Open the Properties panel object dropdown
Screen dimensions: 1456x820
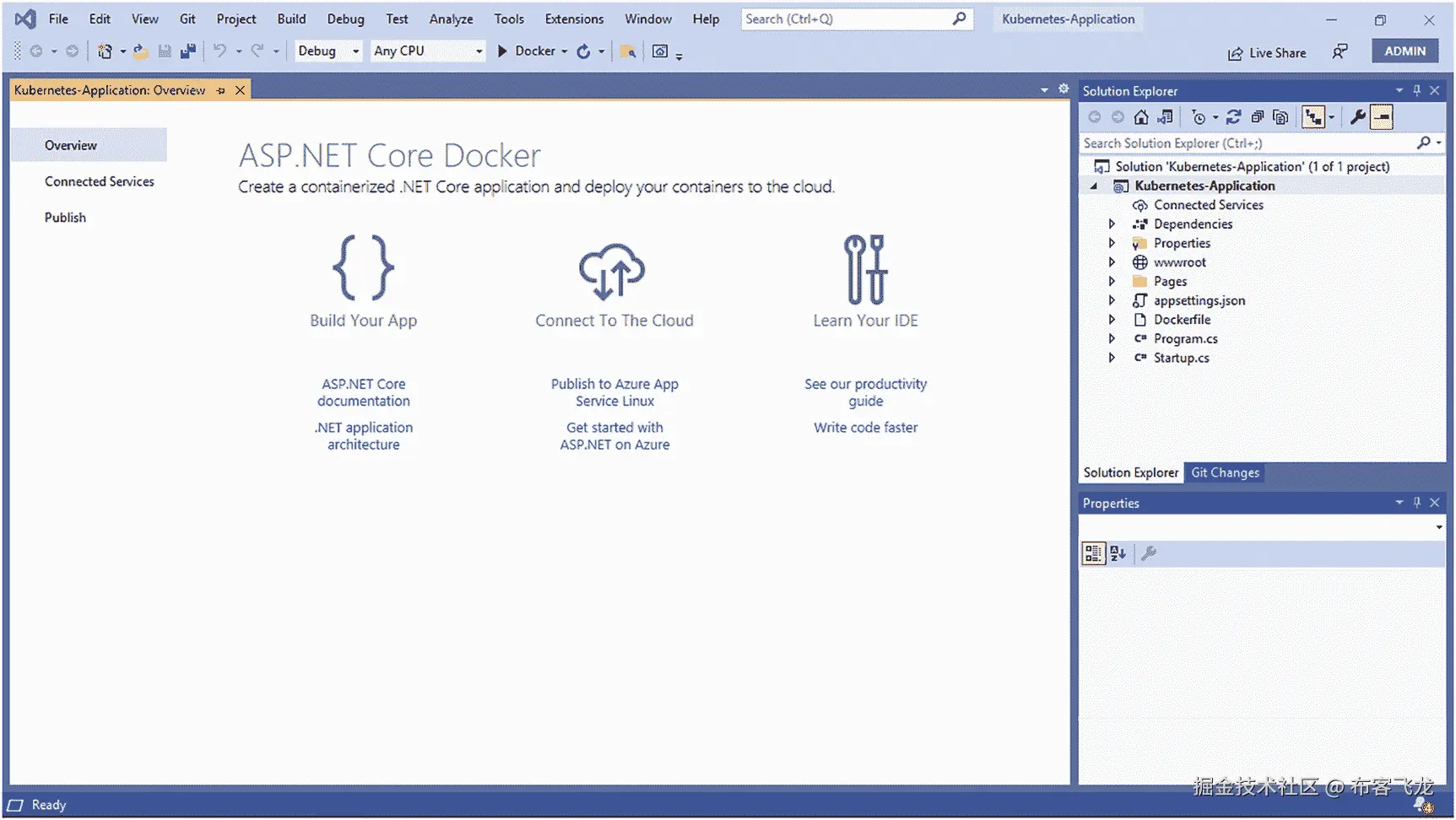click(1439, 527)
